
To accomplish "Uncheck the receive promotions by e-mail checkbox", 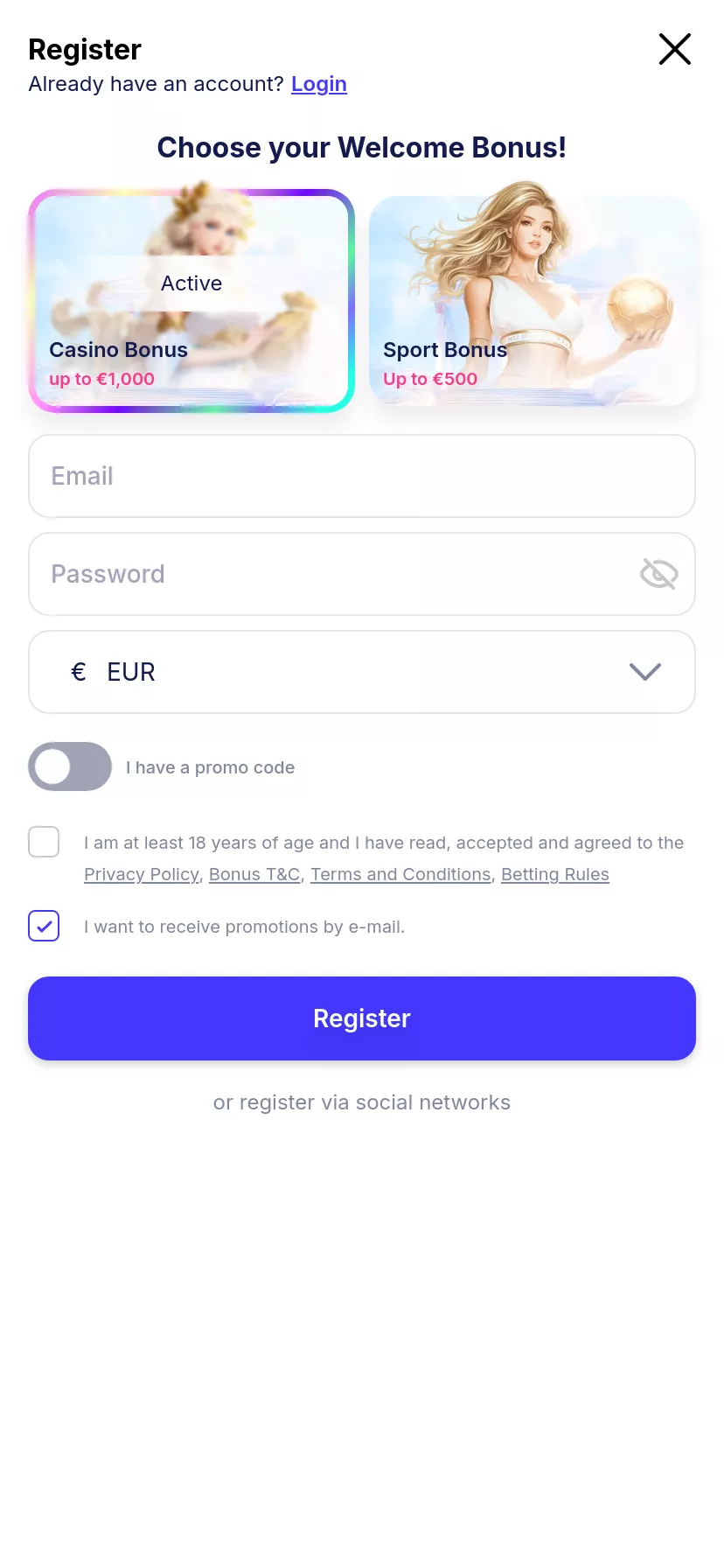I will [44, 926].
